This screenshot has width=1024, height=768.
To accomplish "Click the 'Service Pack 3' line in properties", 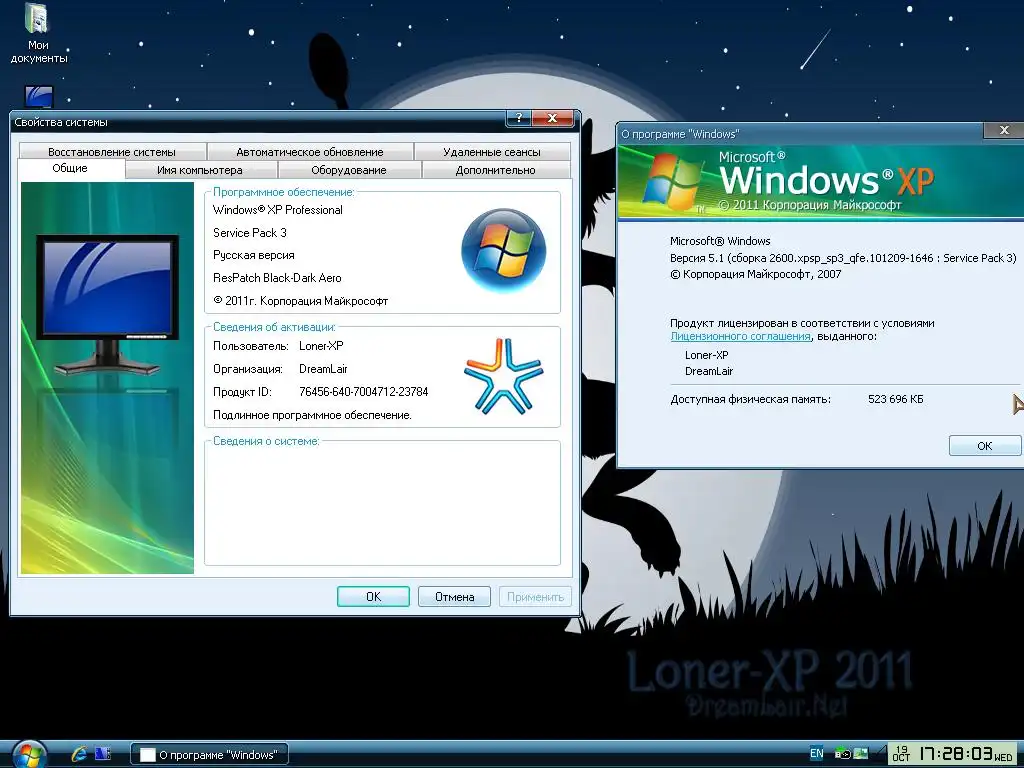I will (x=249, y=232).
